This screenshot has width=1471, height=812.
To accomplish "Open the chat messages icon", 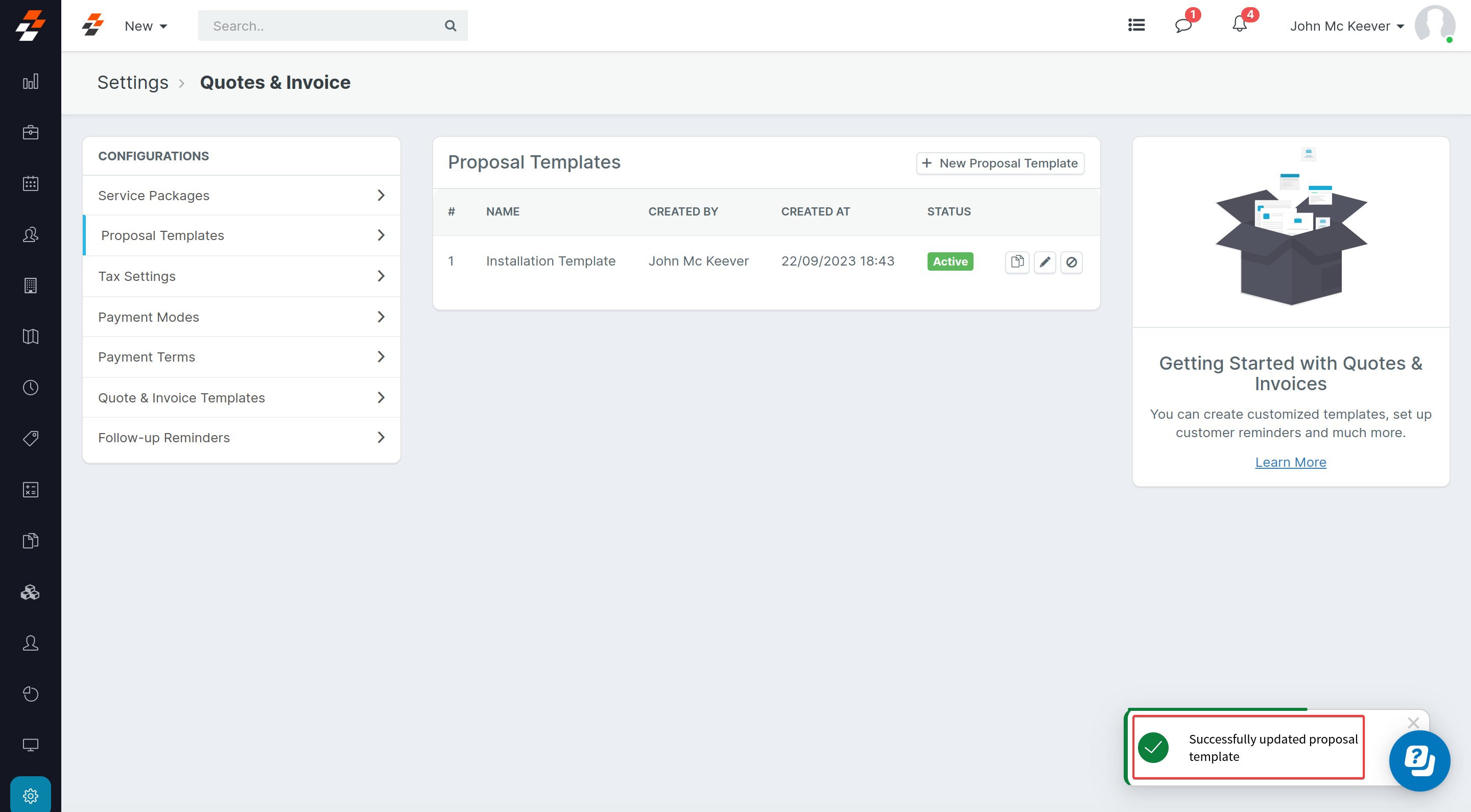I will [1182, 25].
